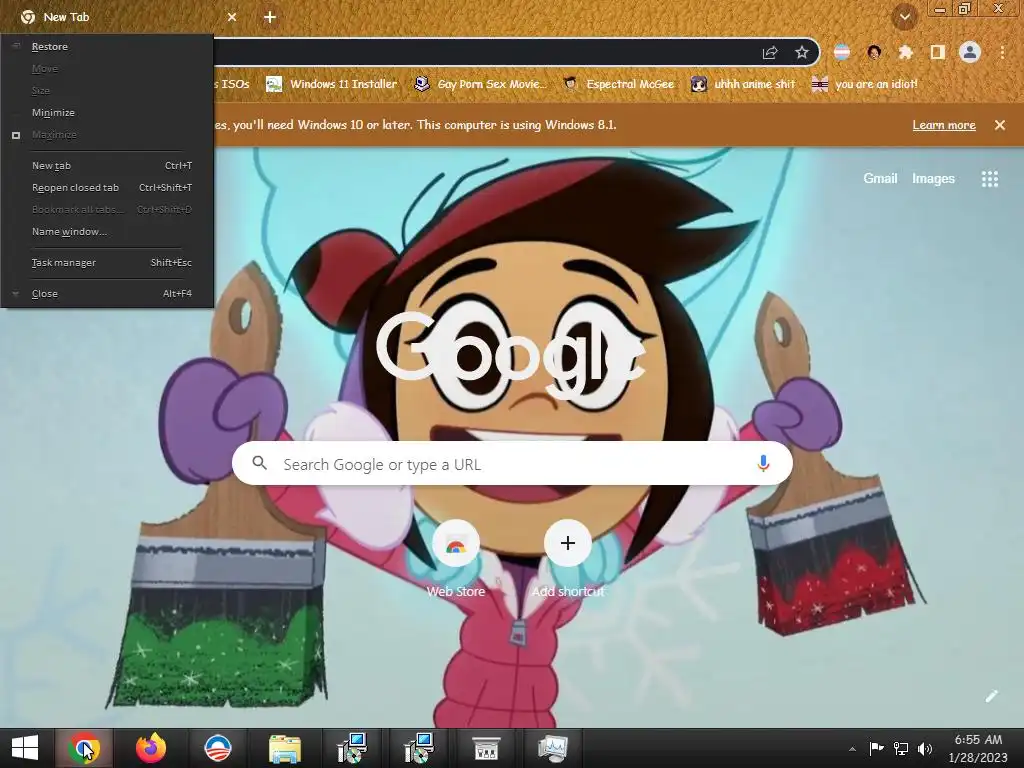
Task: Click the Search Google or type a URL box
Action: click(x=513, y=464)
